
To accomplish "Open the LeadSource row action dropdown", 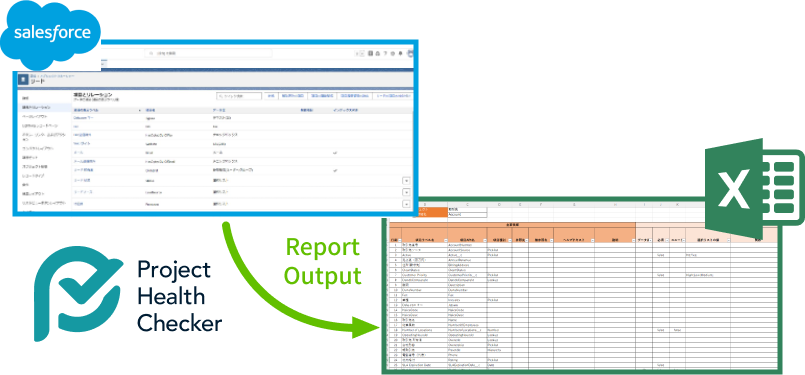I will click(x=406, y=192).
